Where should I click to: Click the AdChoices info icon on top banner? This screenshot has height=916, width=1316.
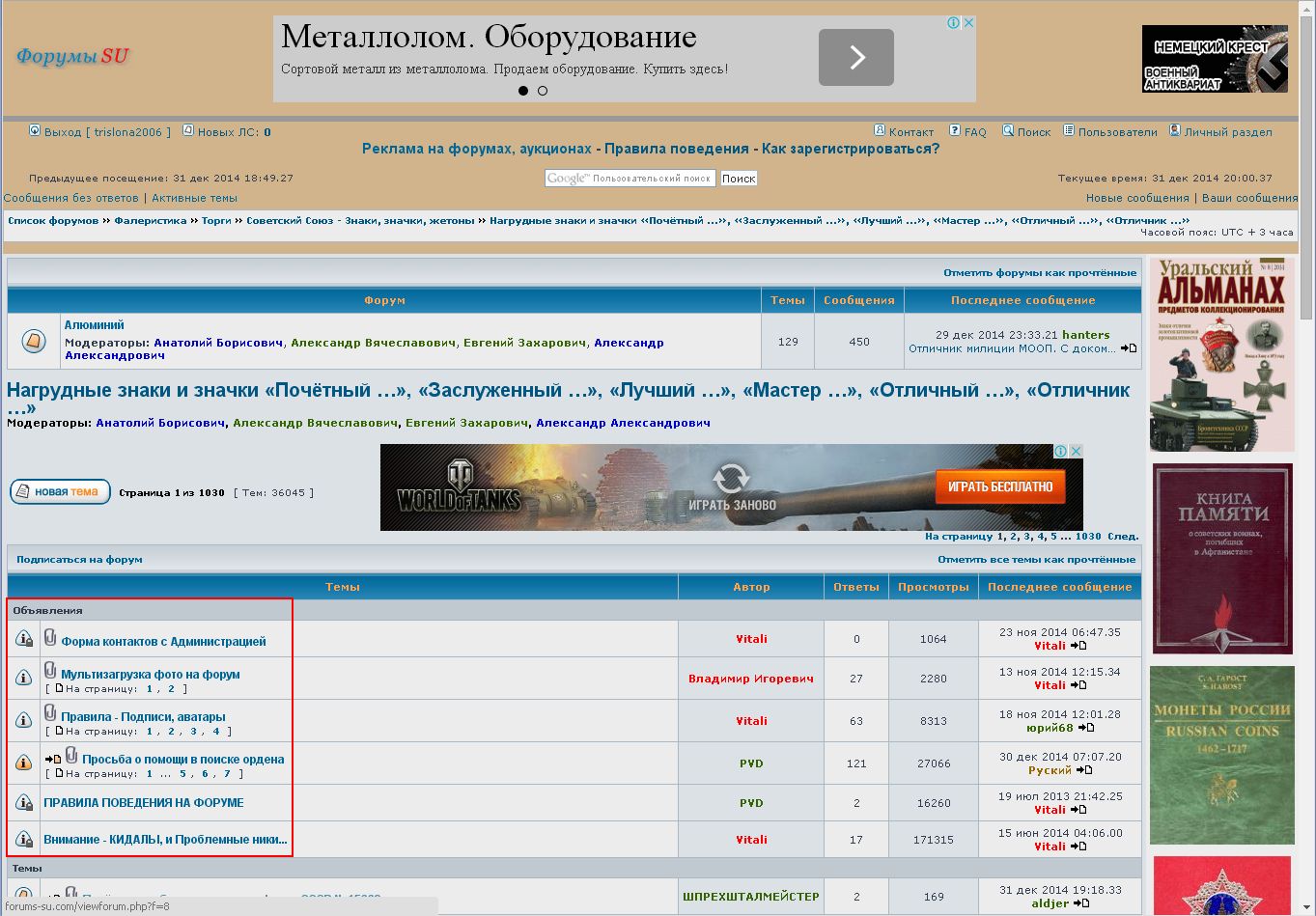coord(953,23)
